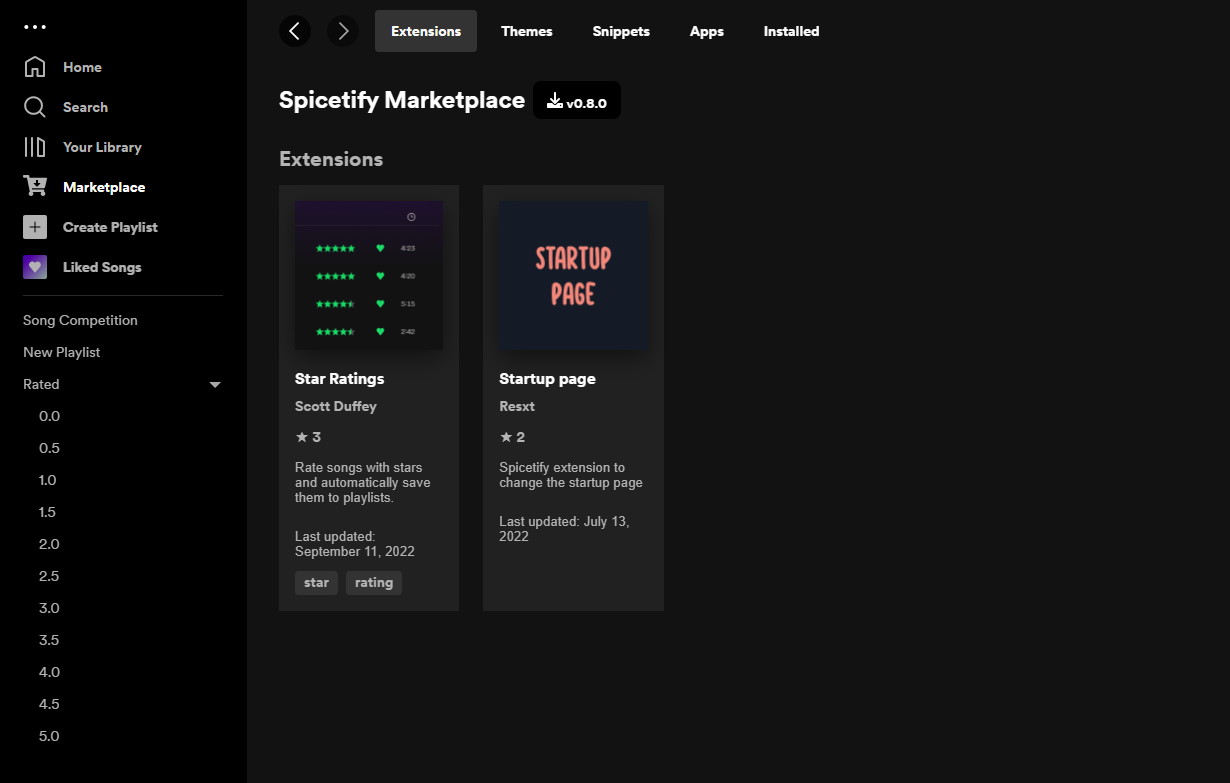Open the New Playlist entry

click(x=62, y=352)
